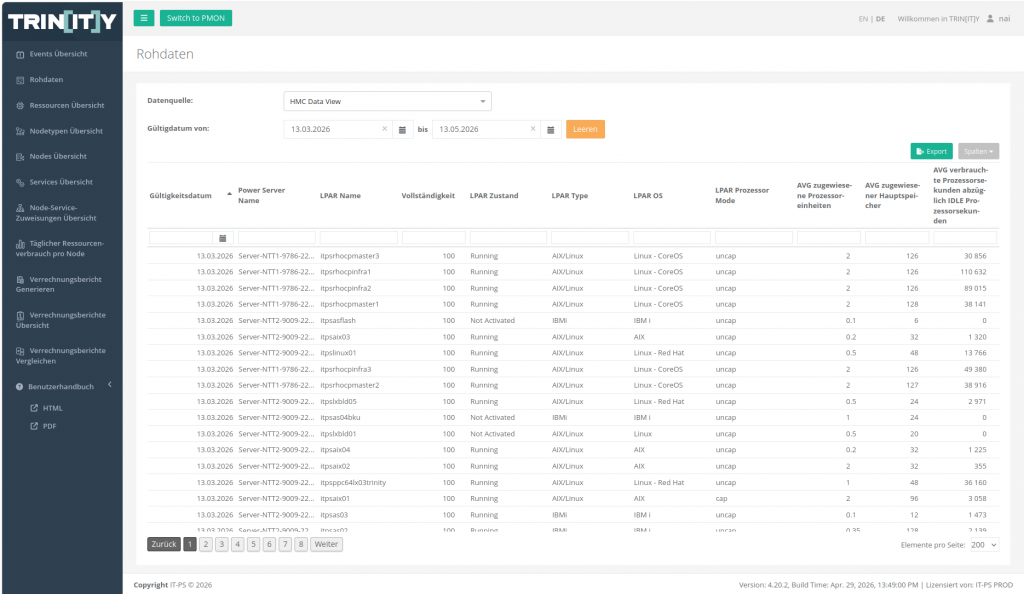Select row with itpsasflash

point(573,320)
